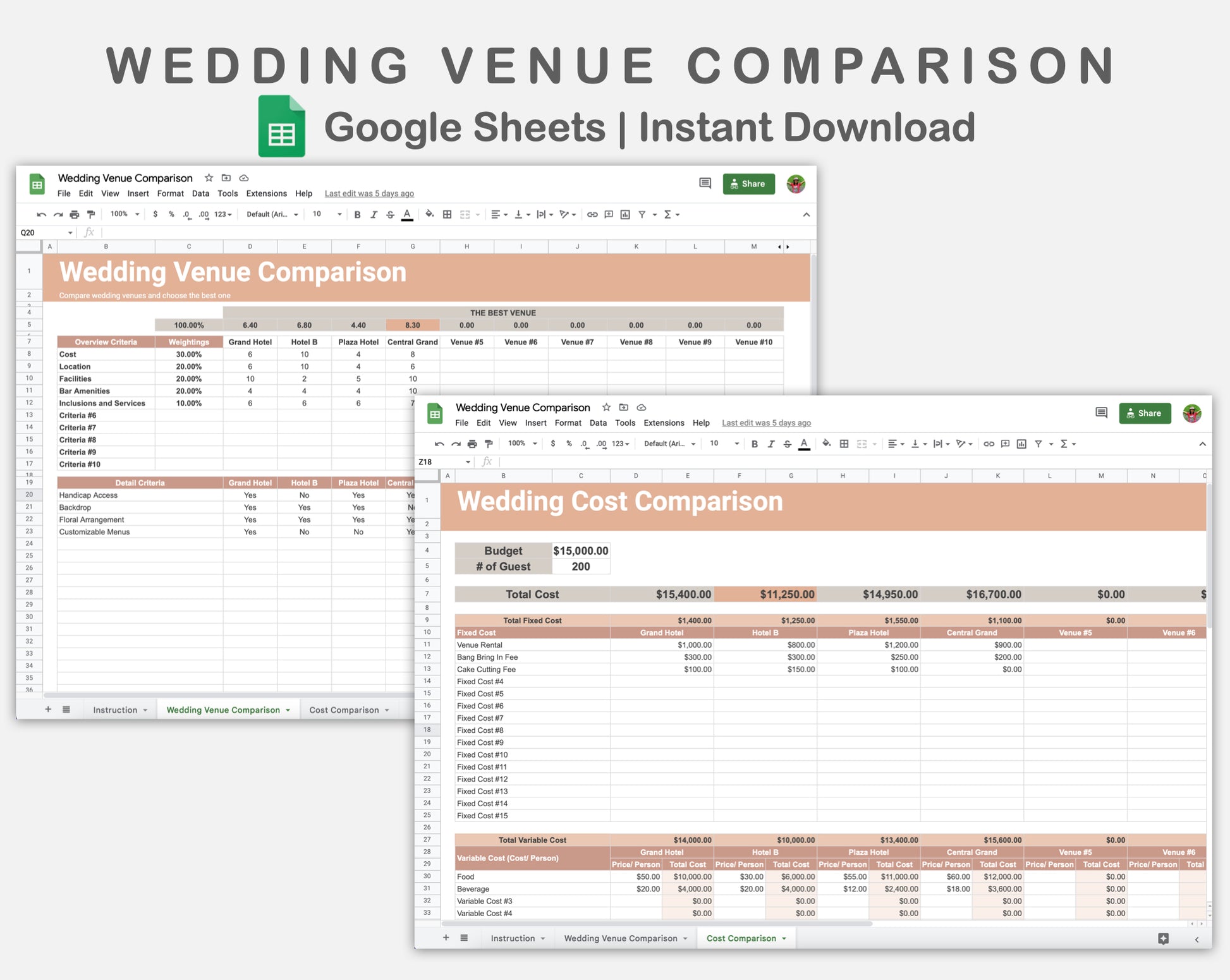Click insert chart icon in front window toolbar
The height and width of the screenshot is (980, 1230).
tap(1021, 444)
